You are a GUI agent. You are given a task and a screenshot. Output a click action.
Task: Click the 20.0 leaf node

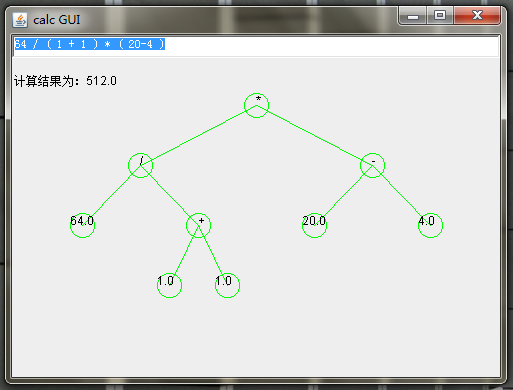tap(314, 225)
